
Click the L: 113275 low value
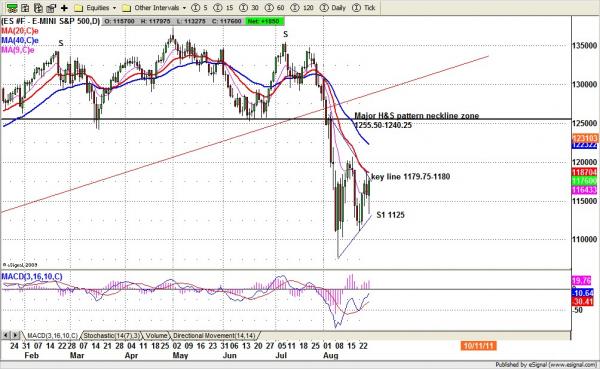pos(191,21)
